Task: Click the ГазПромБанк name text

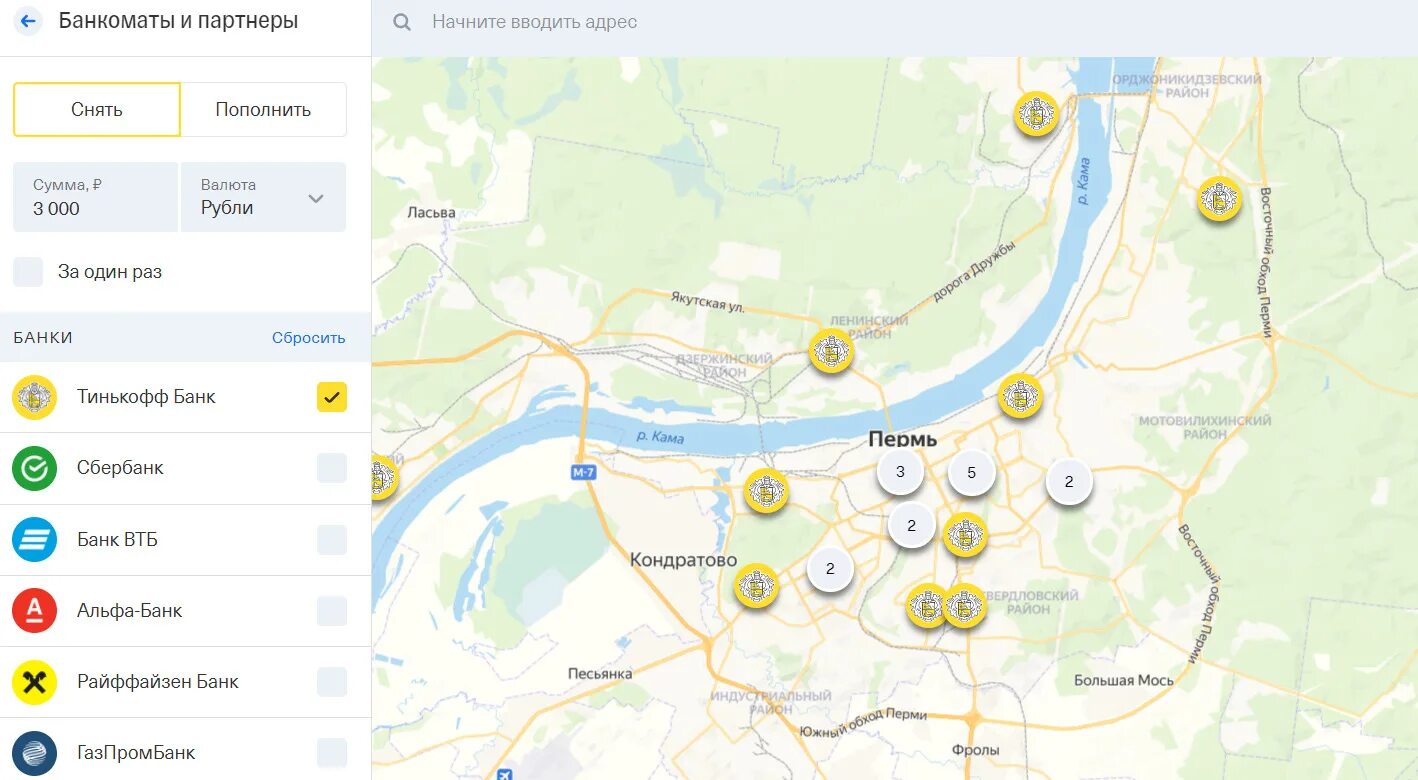Action: [136, 753]
